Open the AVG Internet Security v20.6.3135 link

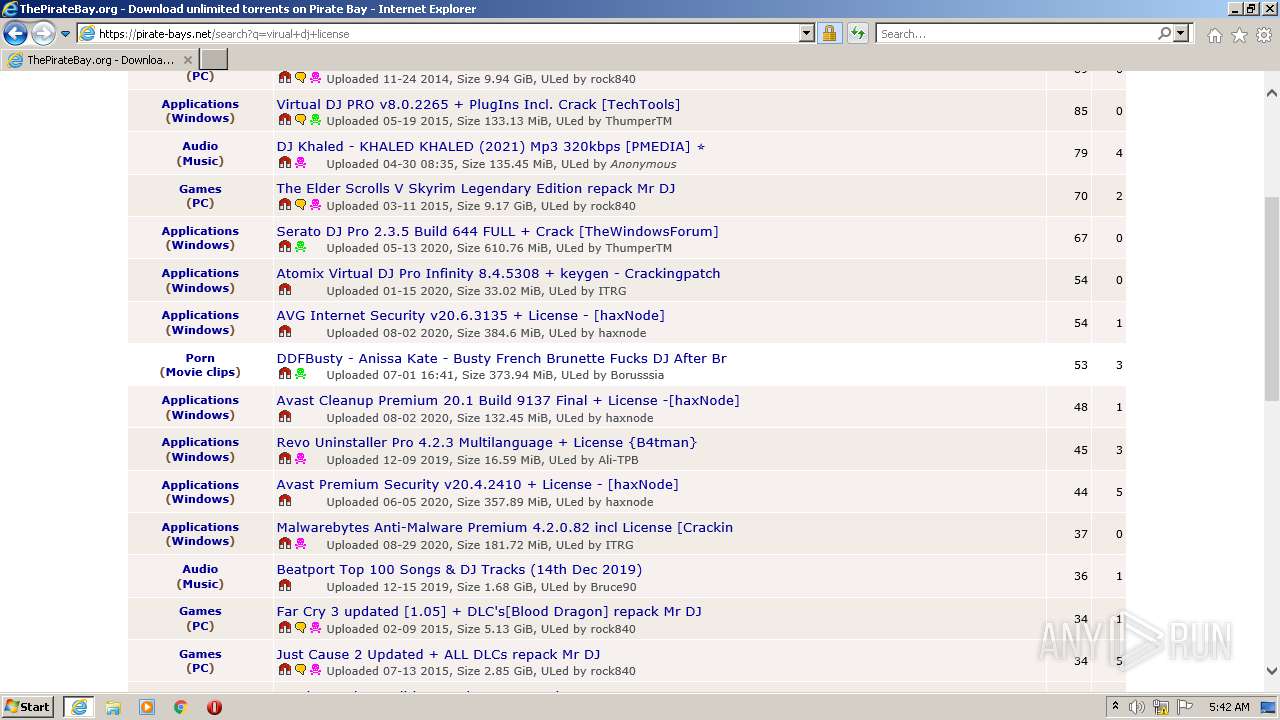(470, 315)
